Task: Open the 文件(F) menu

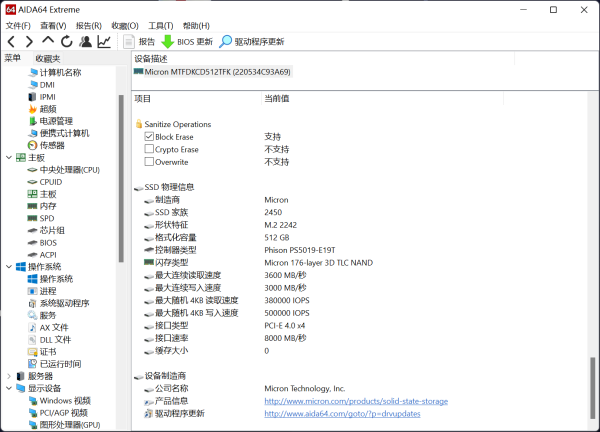Action: (x=18, y=26)
